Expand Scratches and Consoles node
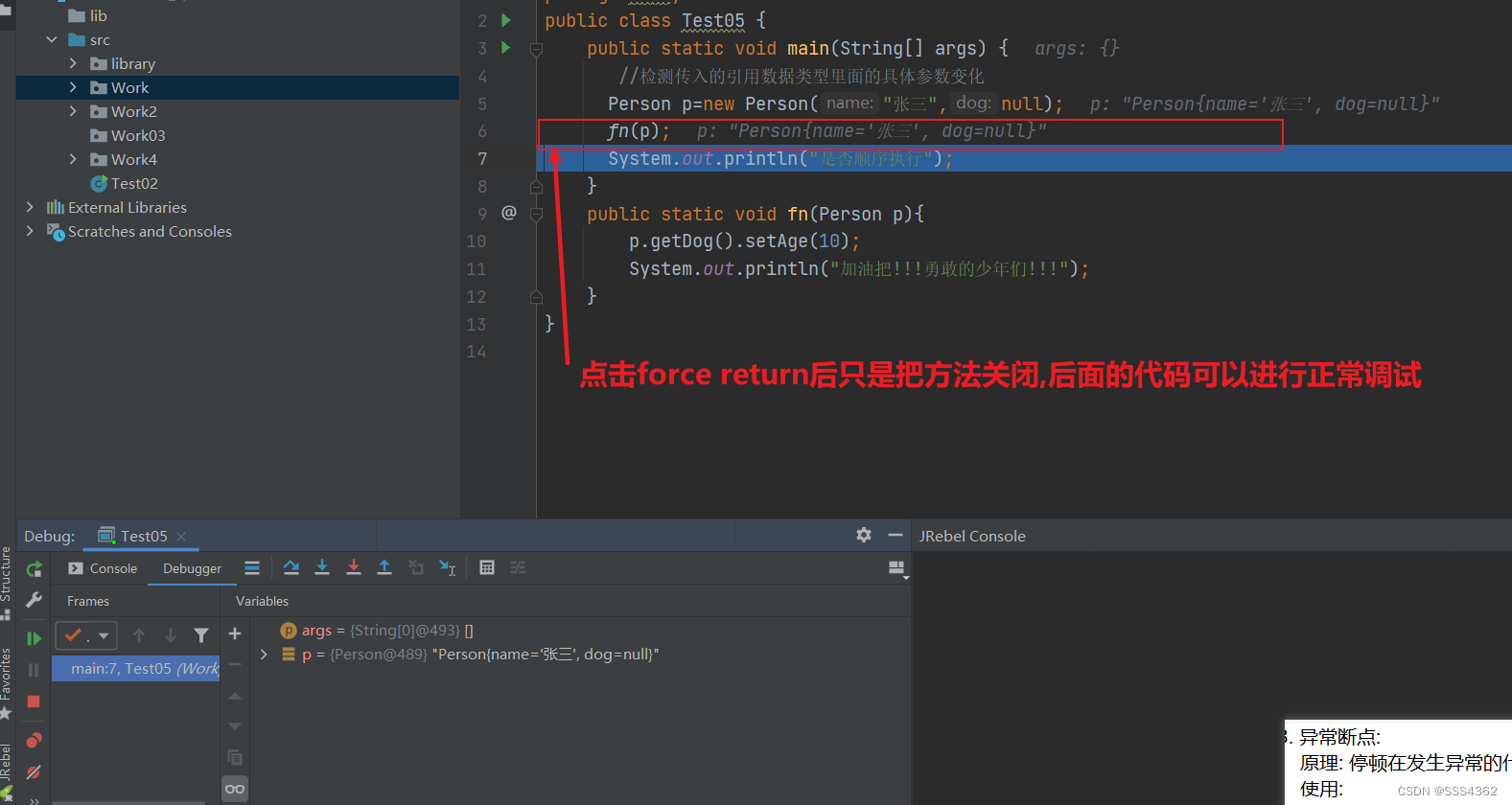The width and height of the screenshot is (1512, 805). click(30, 231)
